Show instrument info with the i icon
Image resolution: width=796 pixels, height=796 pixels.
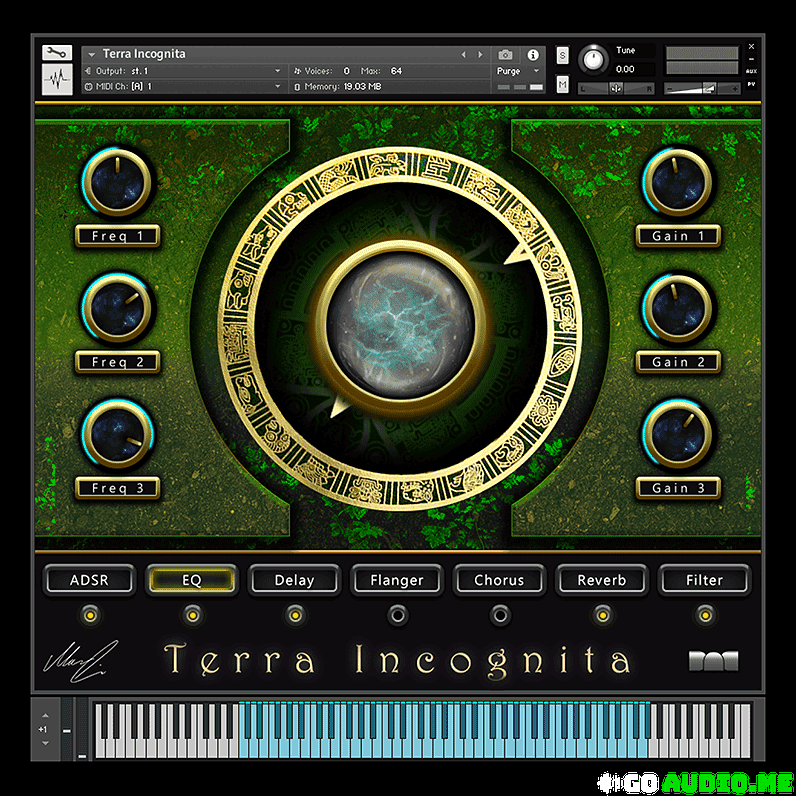pyautogui.click(x=533, y=54)
